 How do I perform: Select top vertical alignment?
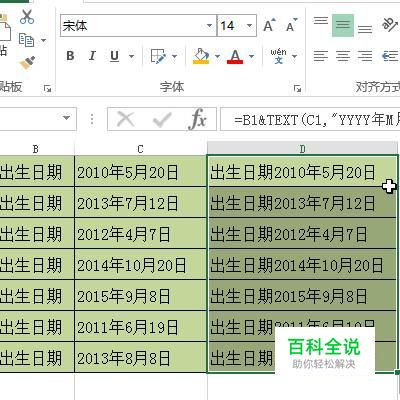pyautogui.click(x=321, y=21)
